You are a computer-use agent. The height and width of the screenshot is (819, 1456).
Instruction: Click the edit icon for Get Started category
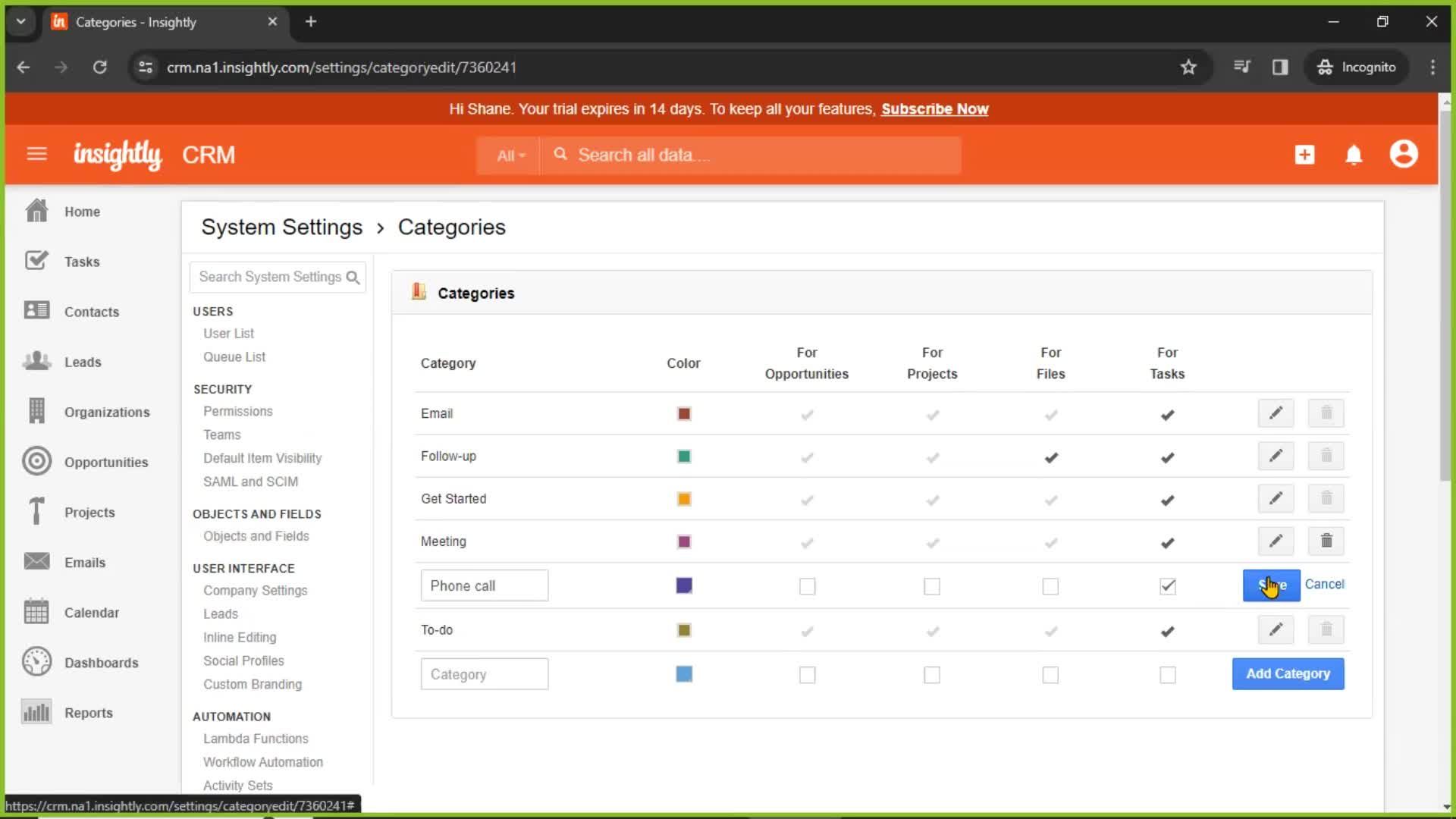pos(1276,498)
